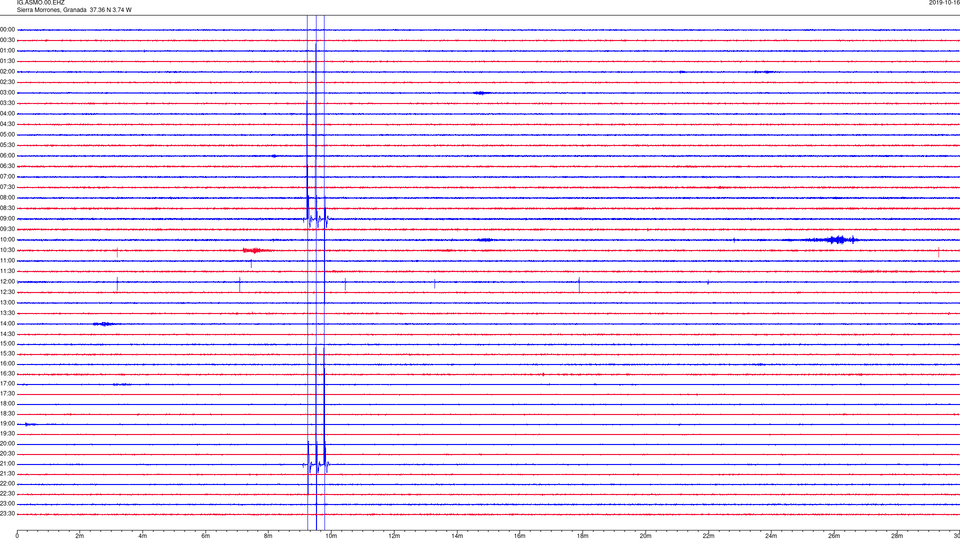
Task: Pick the 03:30 row label
Action: (7, 103)
